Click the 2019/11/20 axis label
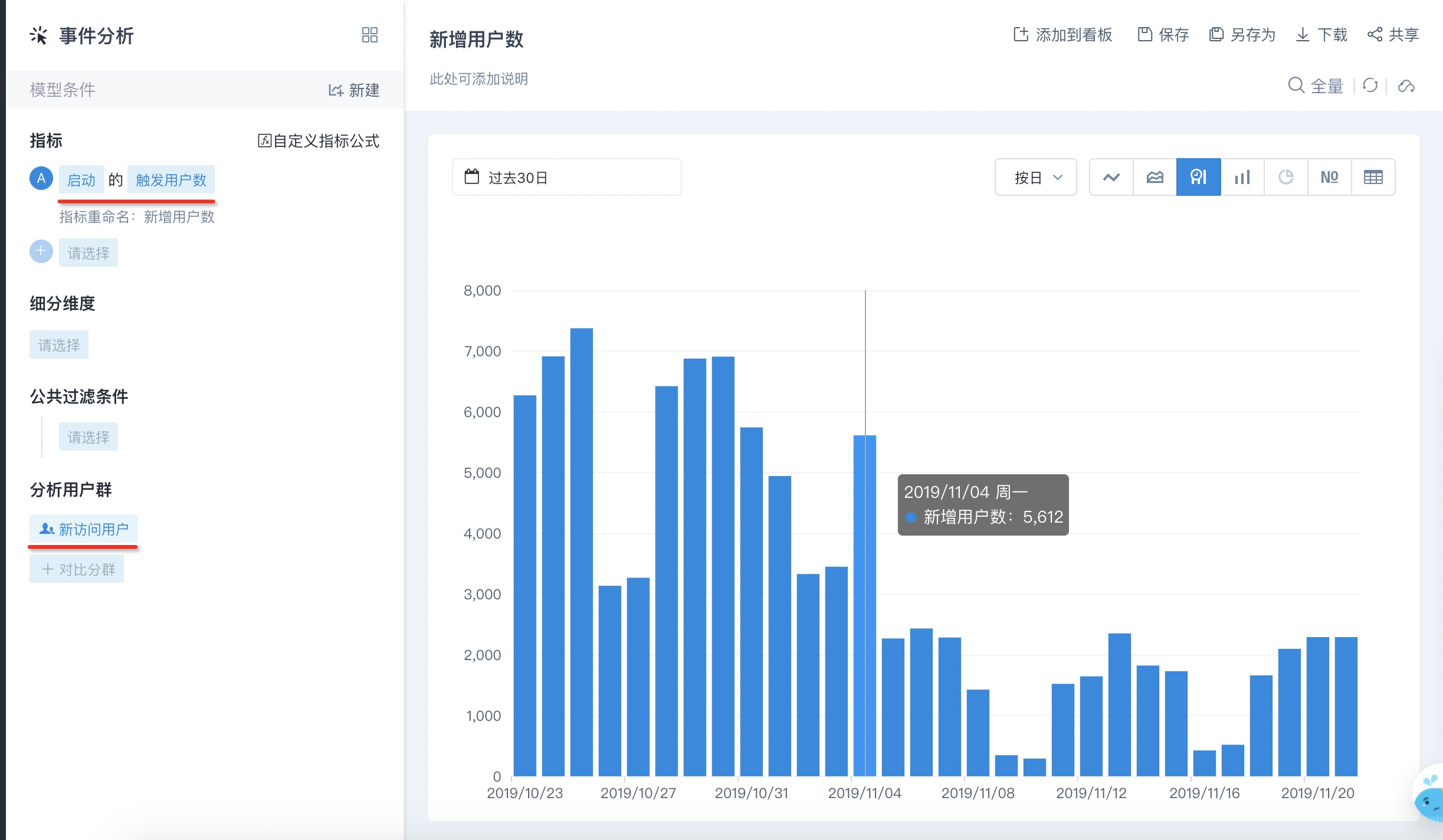The height and width of the screenshot is (840, 1443). point(1318,793)
